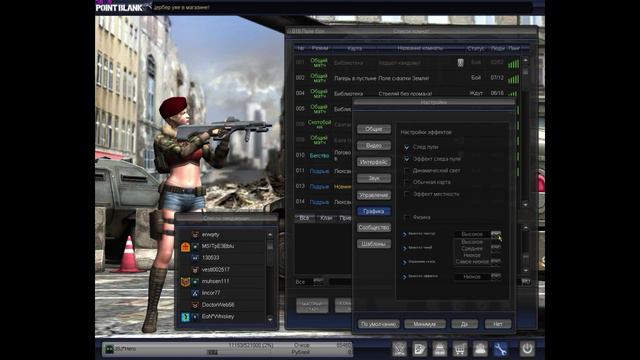Click the wrench settings icon in bottom toolbar

point(500,349)
